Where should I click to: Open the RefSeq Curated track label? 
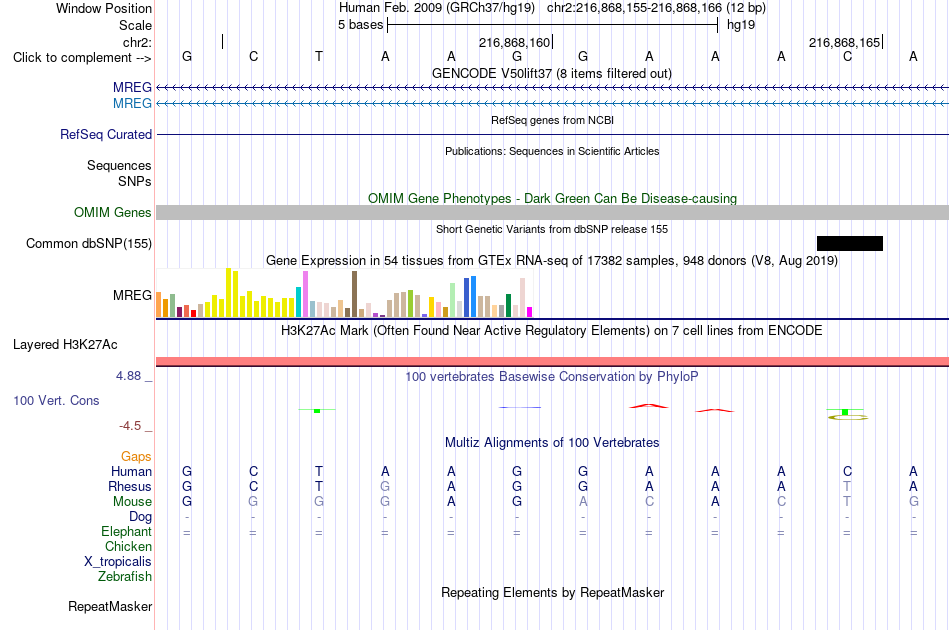[x=106, y=134]
